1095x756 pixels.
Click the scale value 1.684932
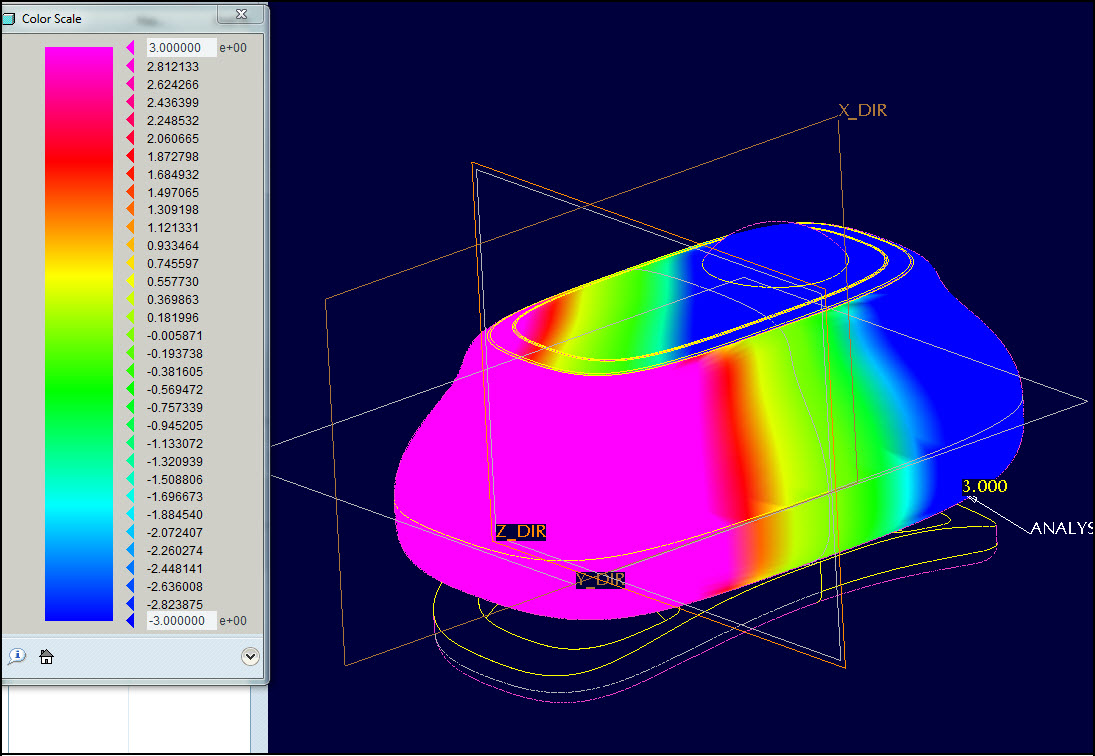pyautogui.click(x=173, y=175)
